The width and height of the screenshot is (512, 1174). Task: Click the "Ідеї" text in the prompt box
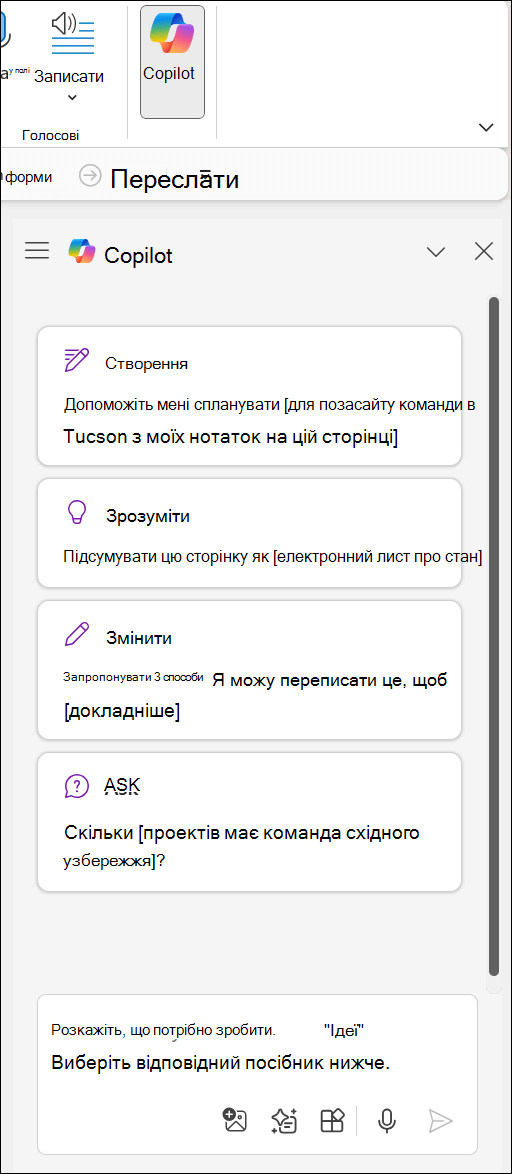click(x=344, y=1030)
